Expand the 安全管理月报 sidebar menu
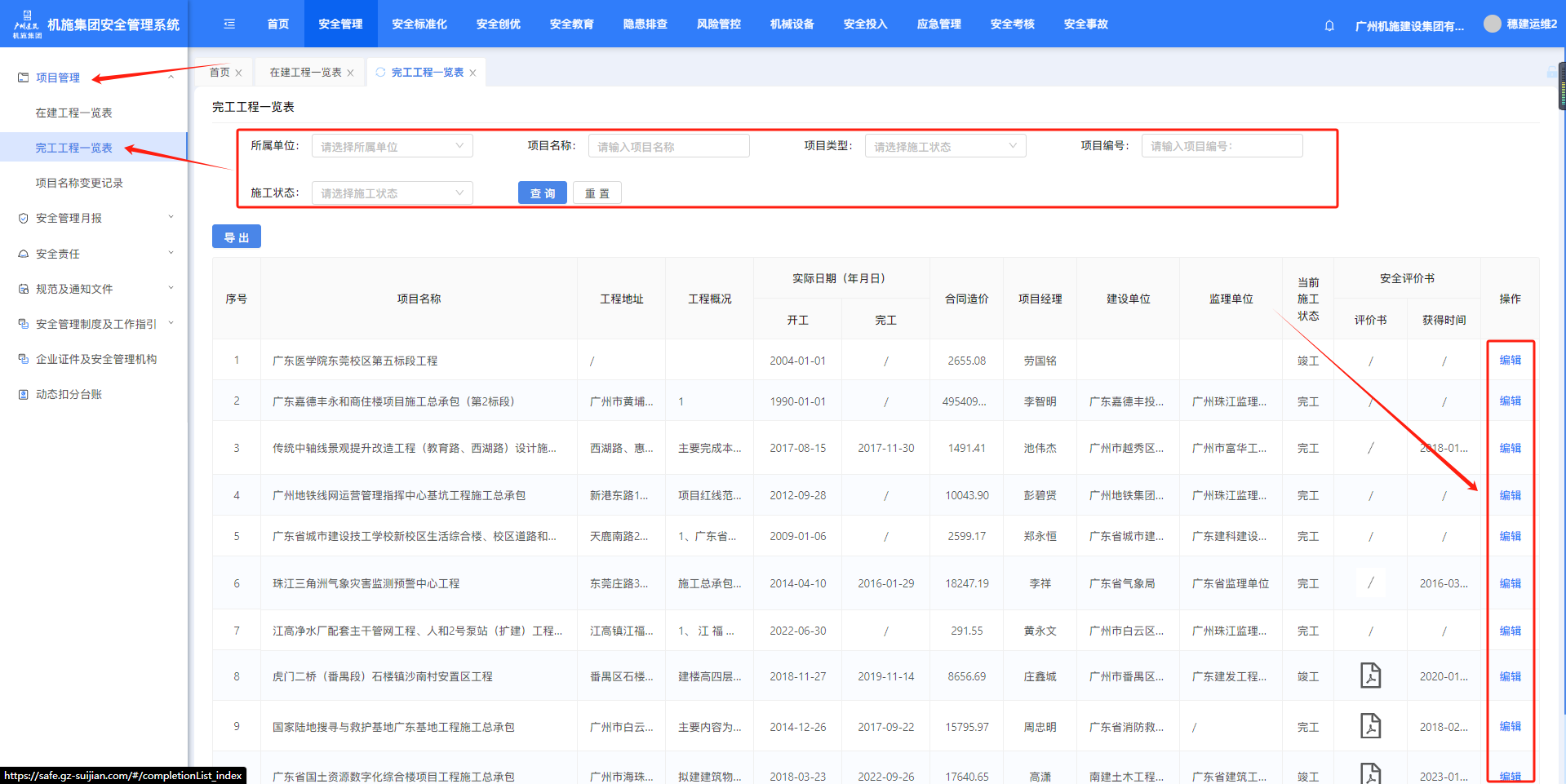This screenshot has height=784, width=1566. 94,218
